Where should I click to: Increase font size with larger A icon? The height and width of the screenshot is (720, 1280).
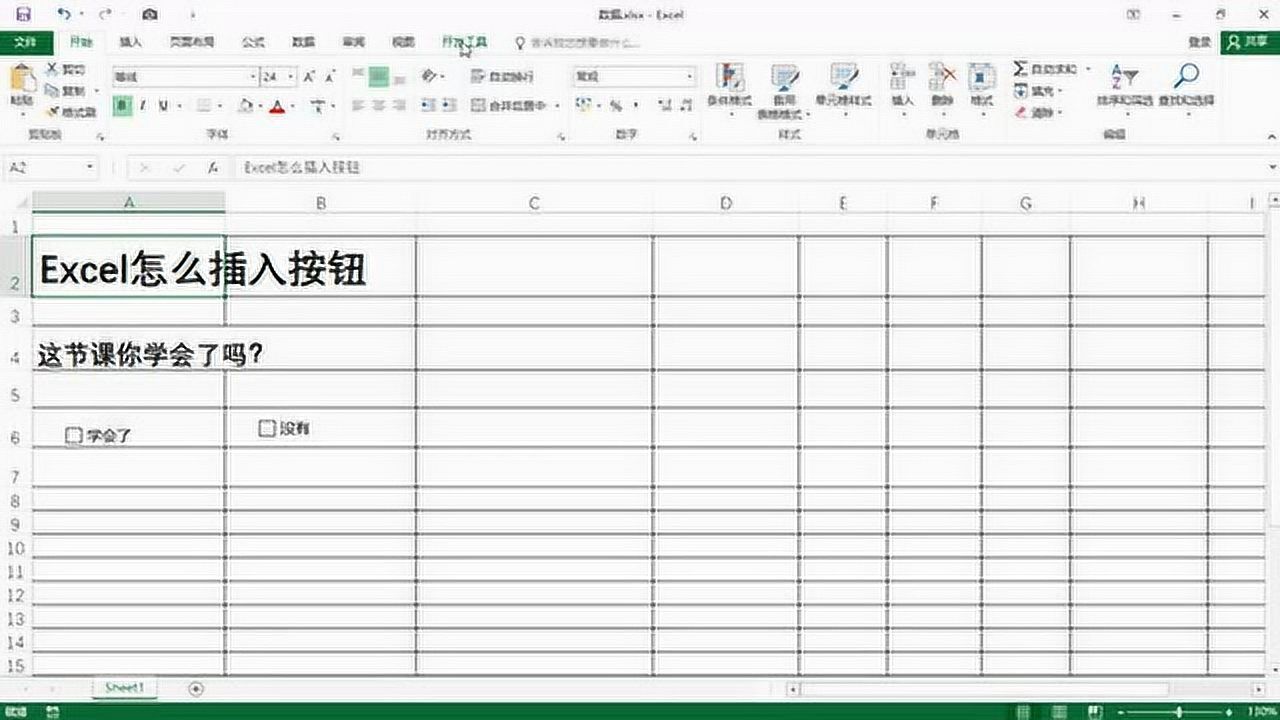point(309,77)
